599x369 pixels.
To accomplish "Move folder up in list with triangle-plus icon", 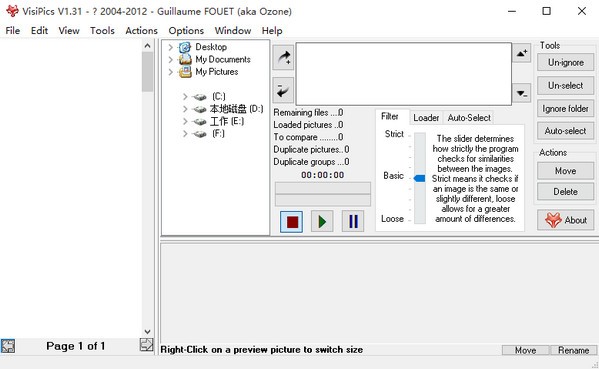I will (x=521, y=53).
